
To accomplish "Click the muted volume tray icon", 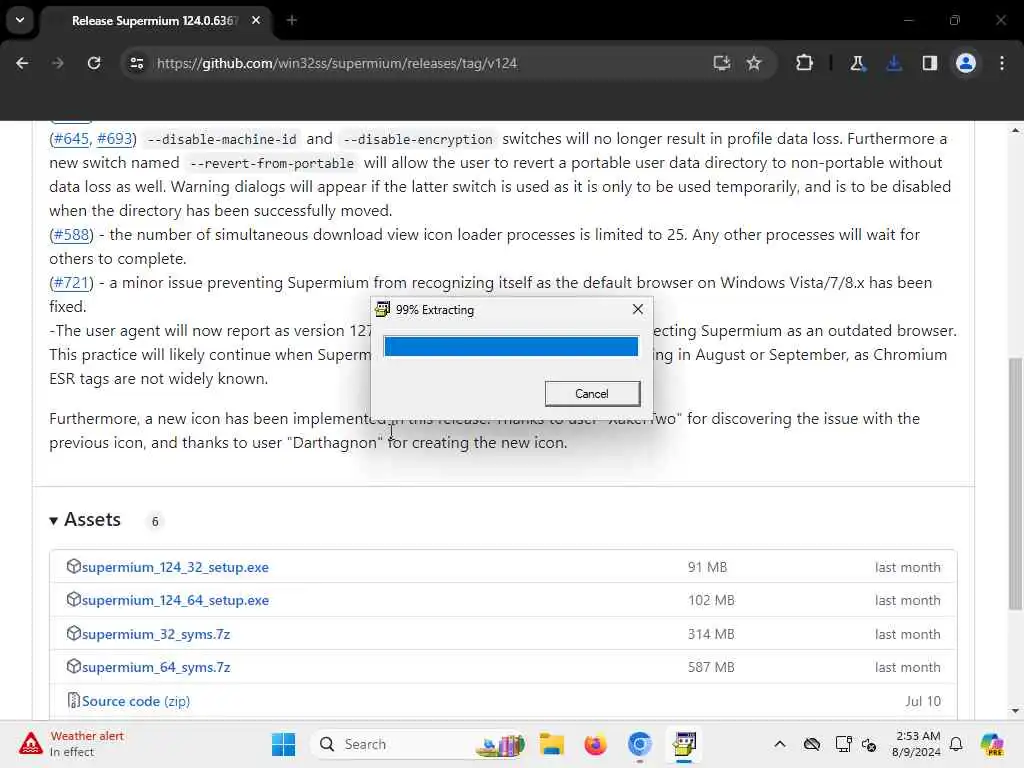I will (869, 744).
